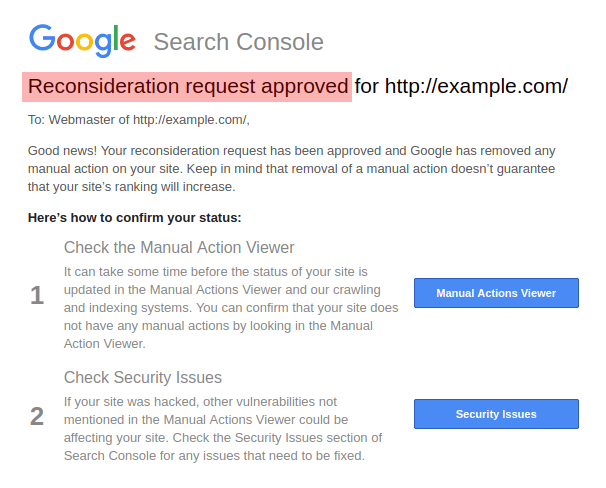Click step 2 text about hacked site
606x488 pixels.
click(x=200, y=402)
